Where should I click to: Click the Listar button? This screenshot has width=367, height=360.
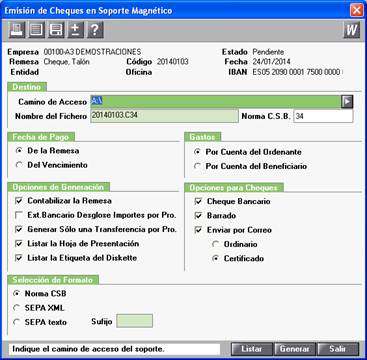tap(252, 349)
